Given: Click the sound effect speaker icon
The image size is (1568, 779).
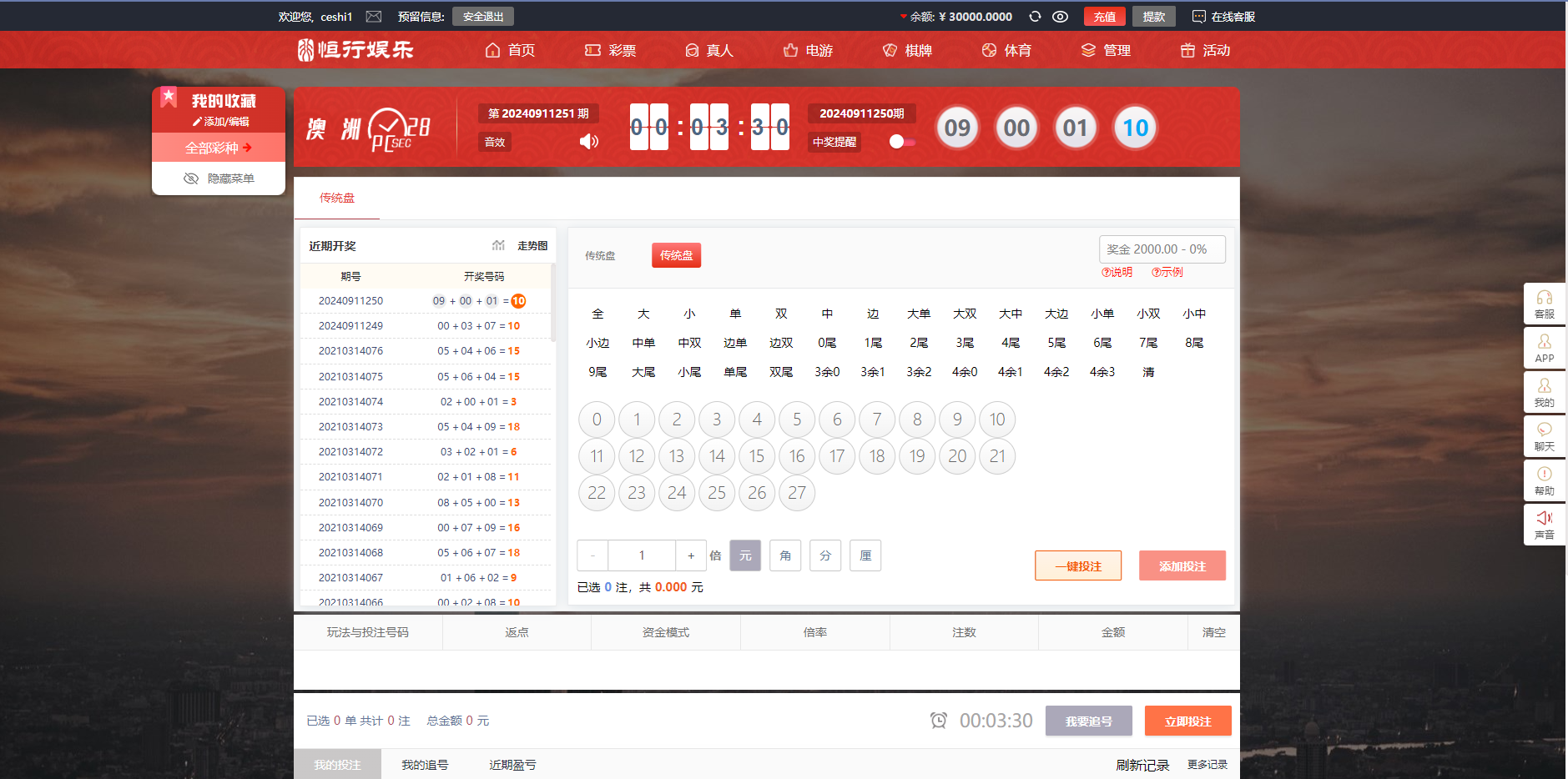Looking at the screenshot, I should 588,141.
